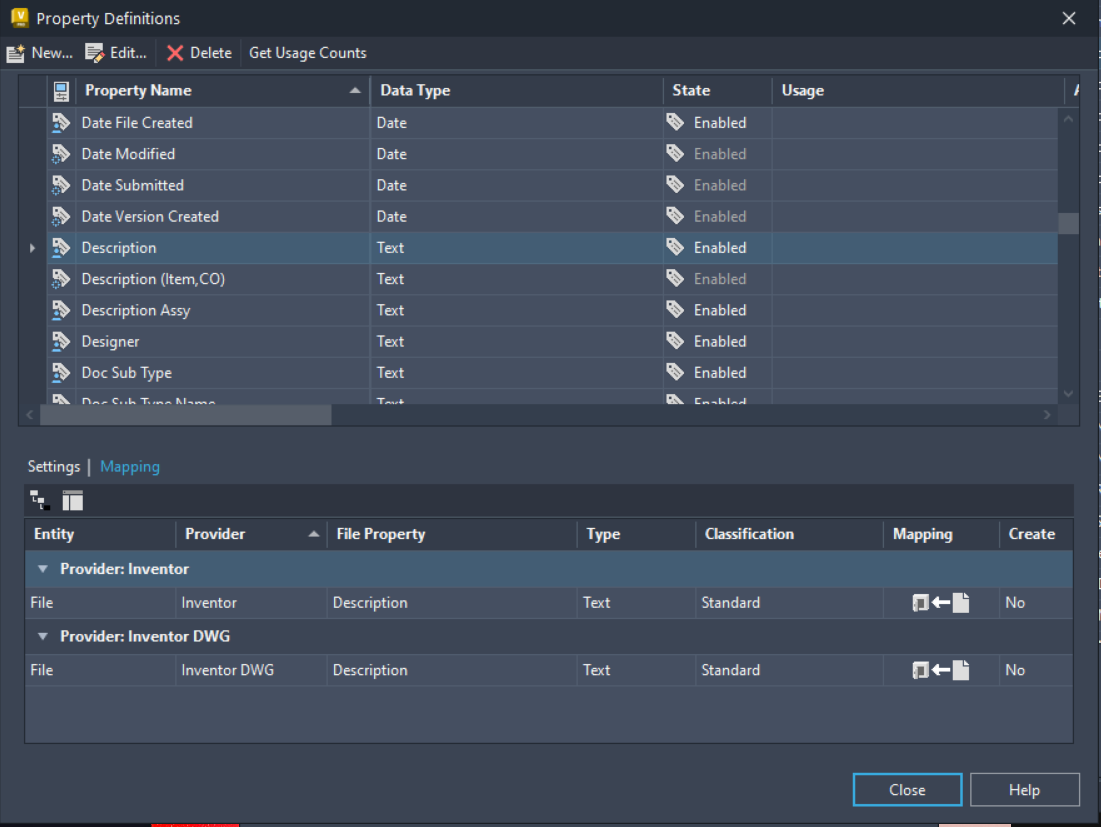Click the property icon beside Description
Viewport: 1101px width, 827px height.
(61, 247)
